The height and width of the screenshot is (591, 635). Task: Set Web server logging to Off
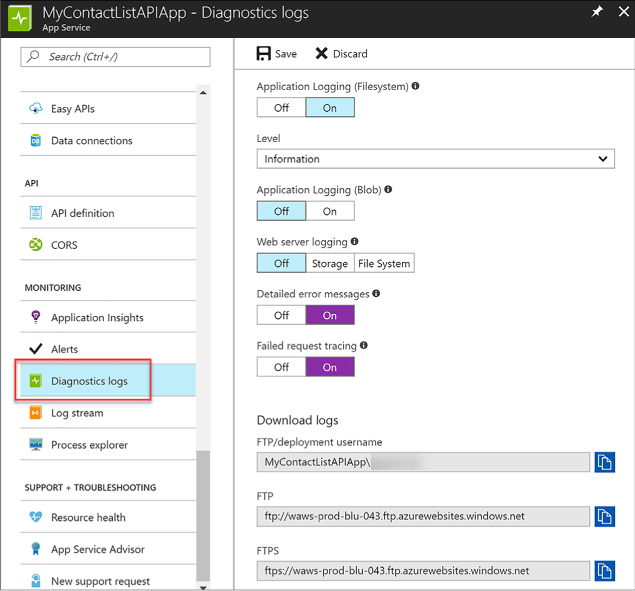(281, 263)
